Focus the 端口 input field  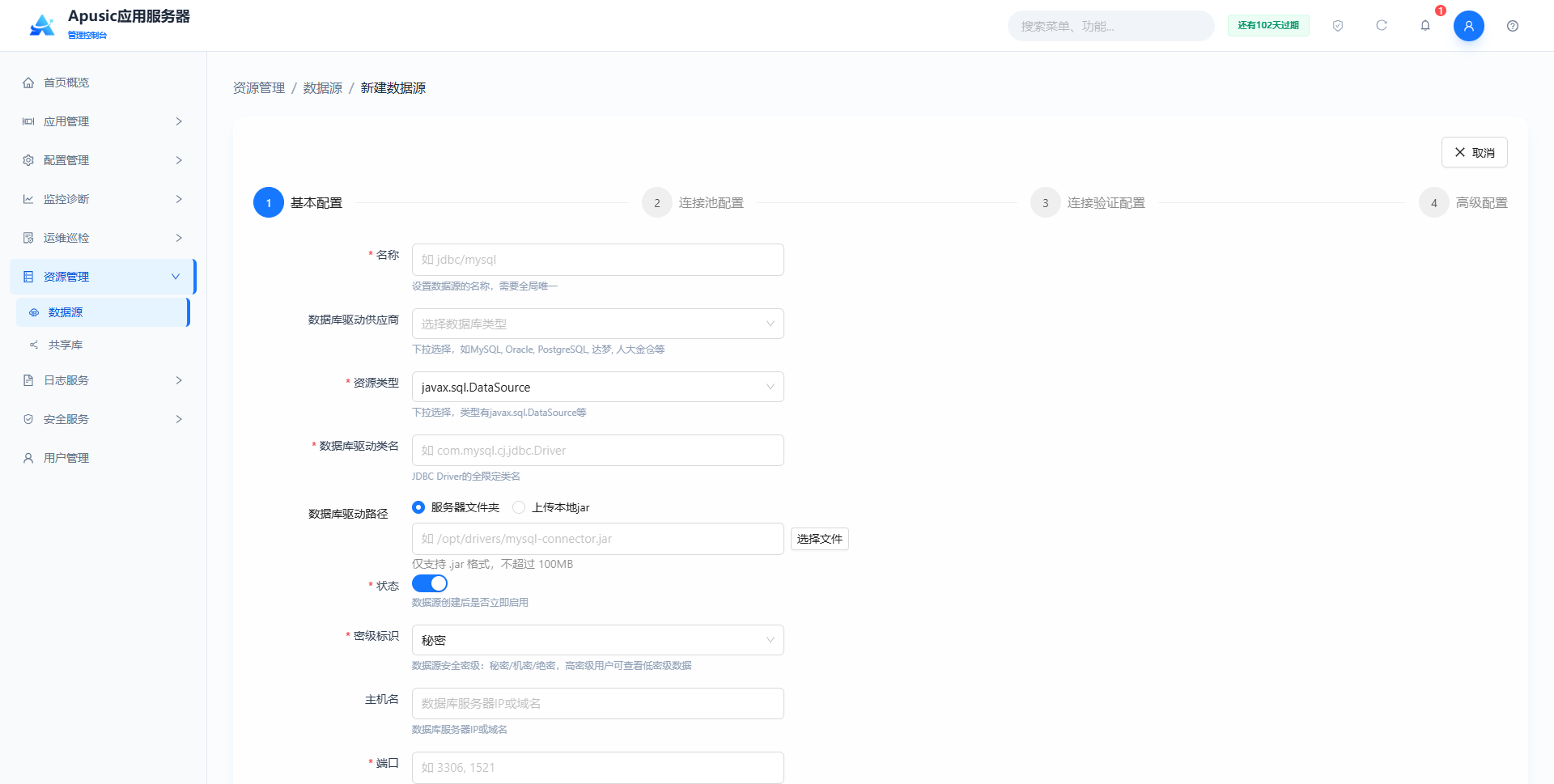(x=598, y=767)
